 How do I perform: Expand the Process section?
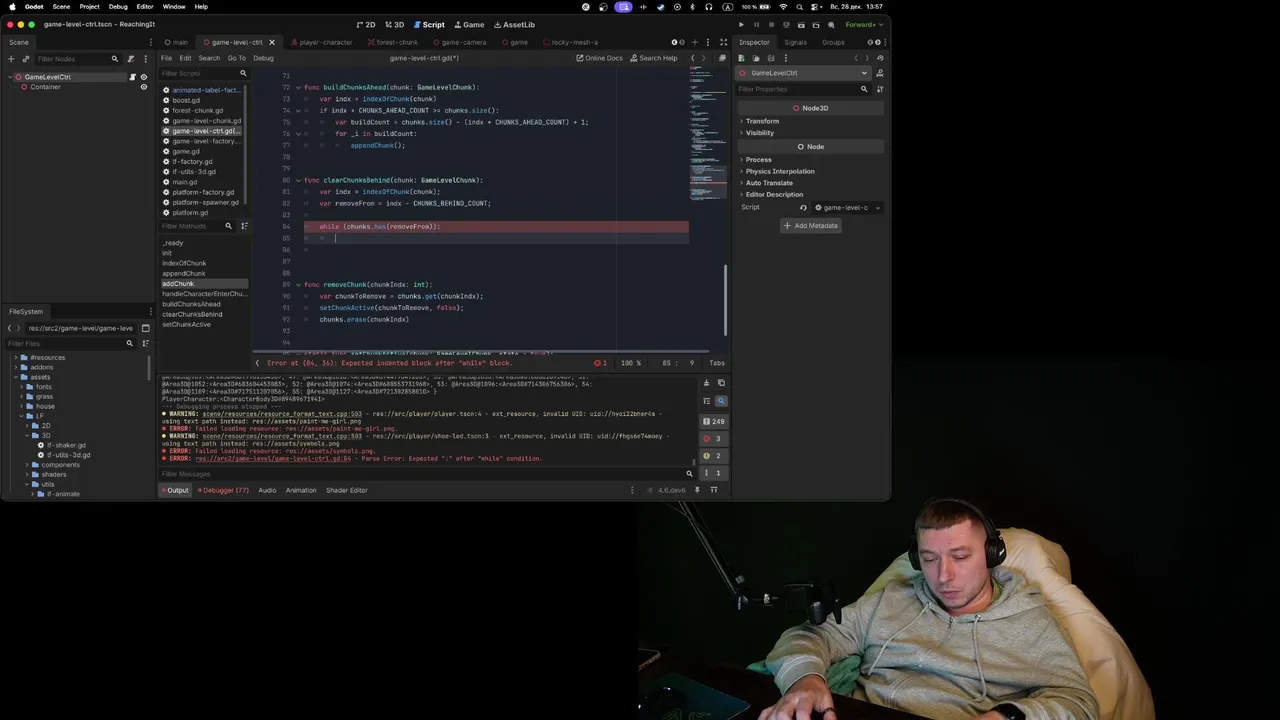click(x=758, y=160)
